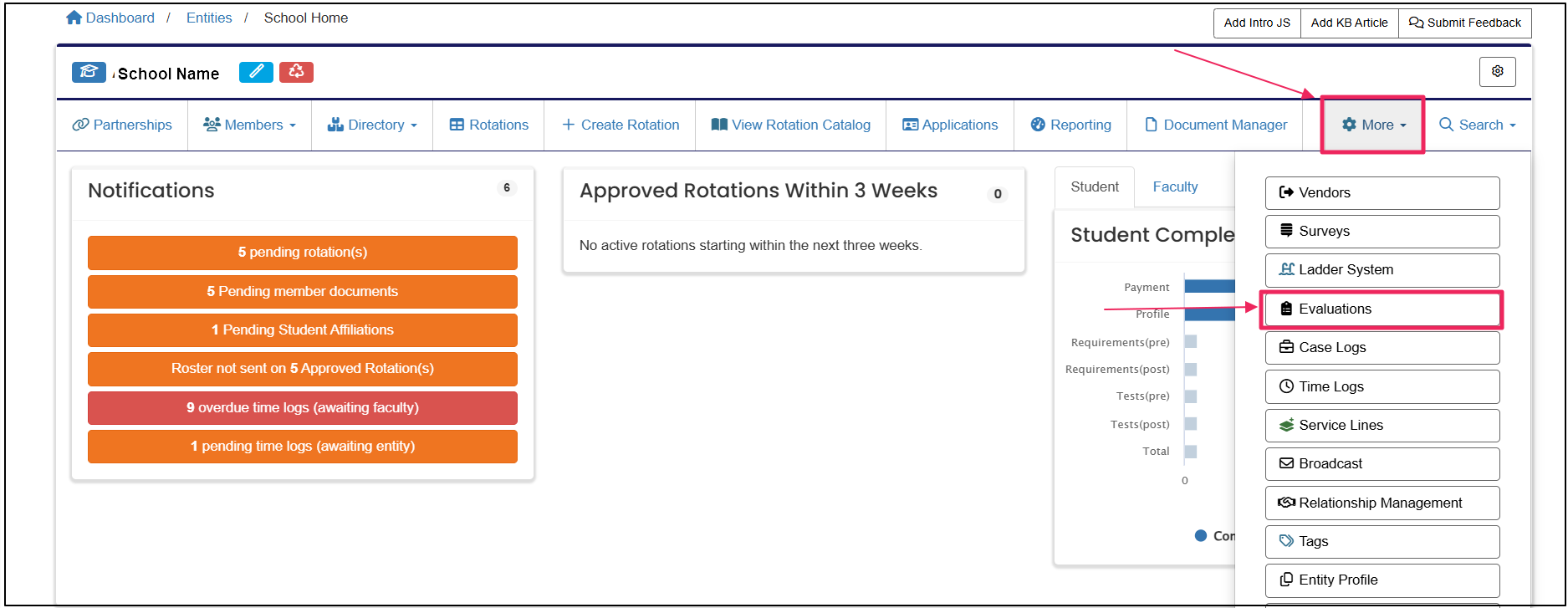
Task: Open the Rotations nav item
Action: click(x=488, y=125)
